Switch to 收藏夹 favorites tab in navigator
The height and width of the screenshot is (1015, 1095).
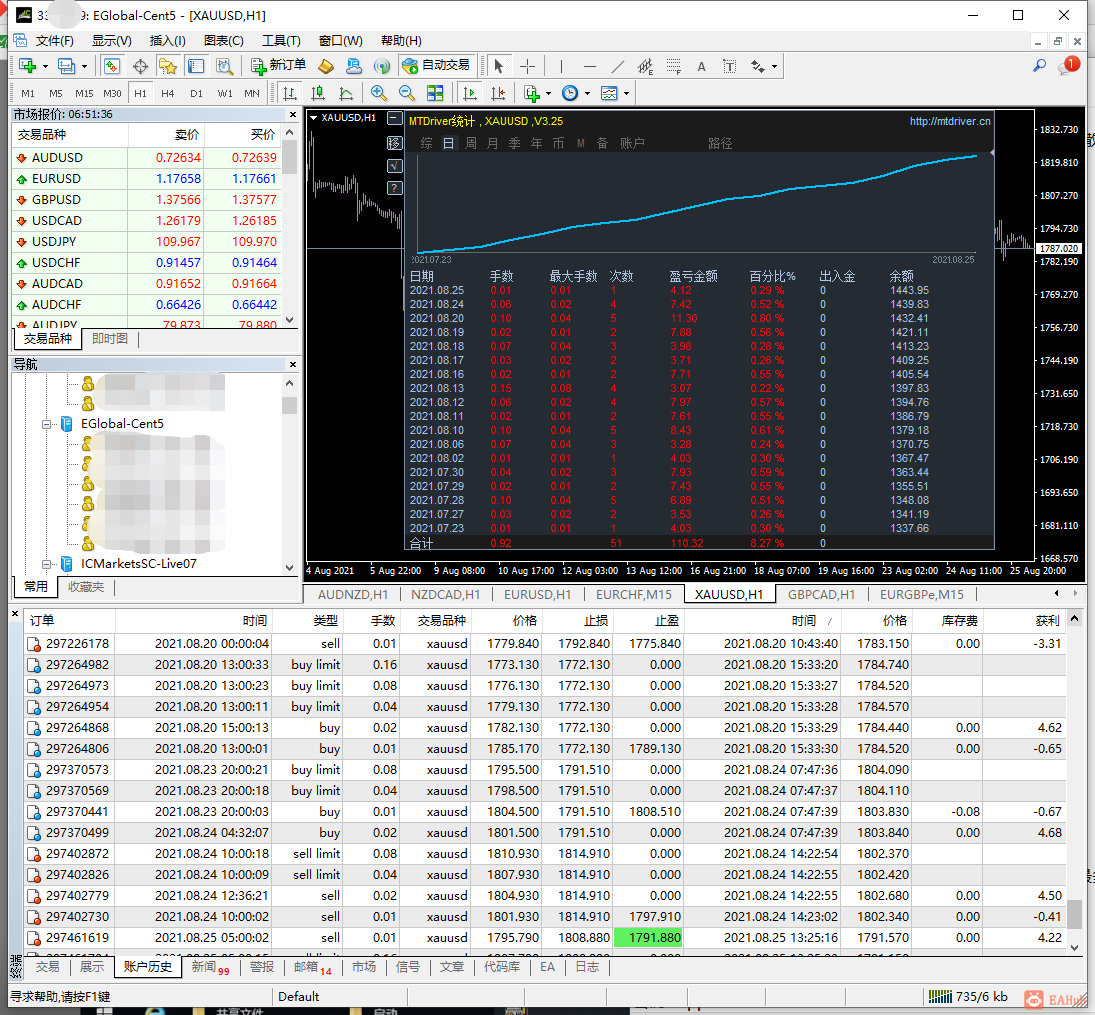[85, 587]
